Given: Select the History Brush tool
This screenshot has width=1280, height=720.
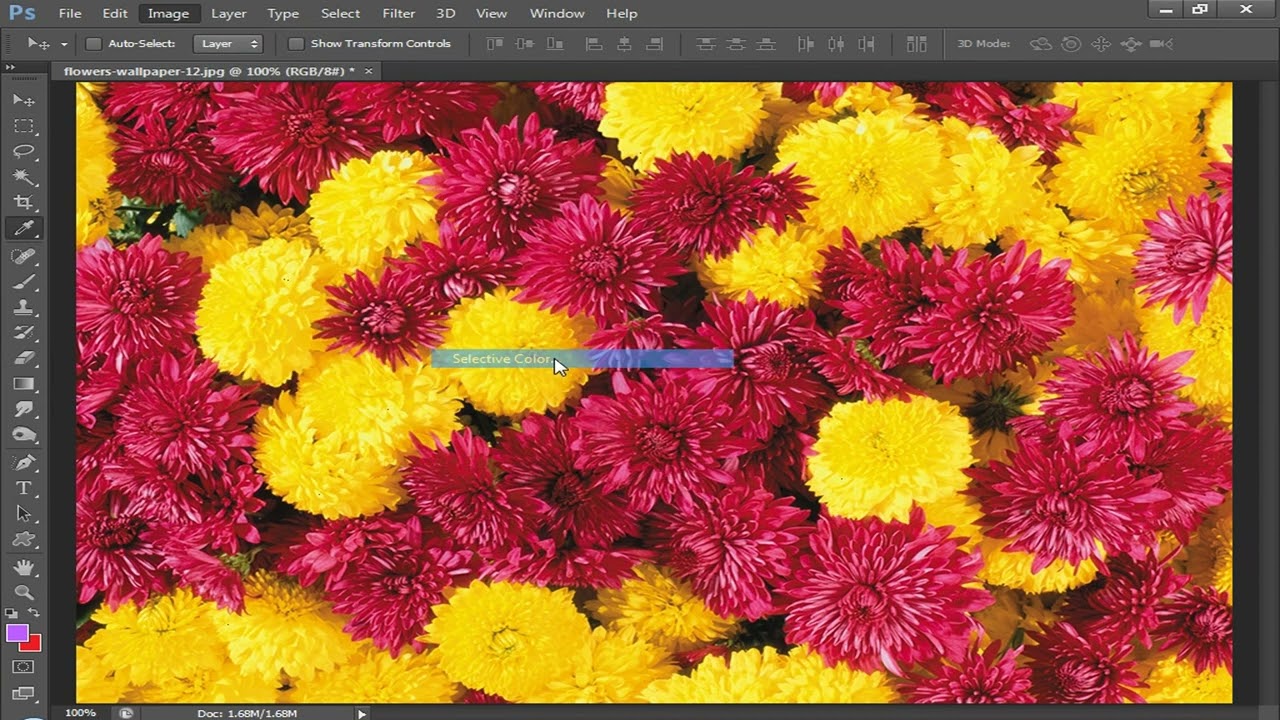Looking at the screenshot, I should tap(23, 333).
